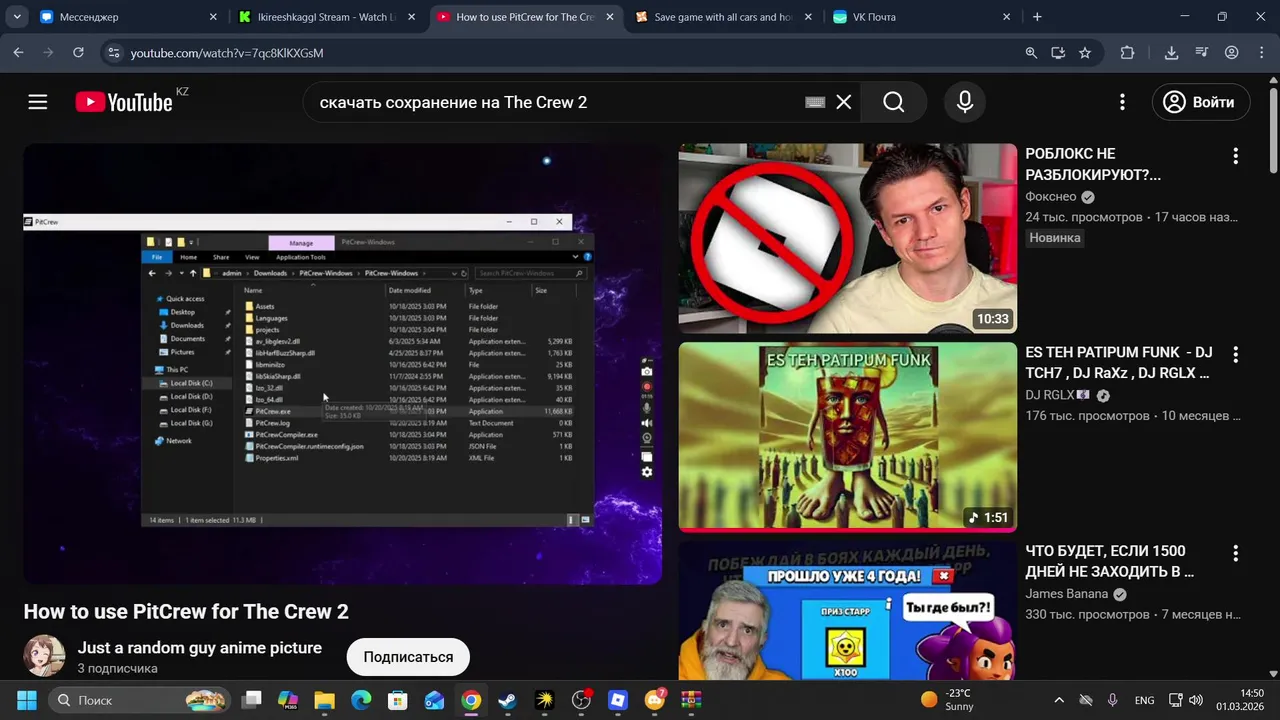
Task: Open the Chrome extensions puzzle icon
Action: point(1127,53)
